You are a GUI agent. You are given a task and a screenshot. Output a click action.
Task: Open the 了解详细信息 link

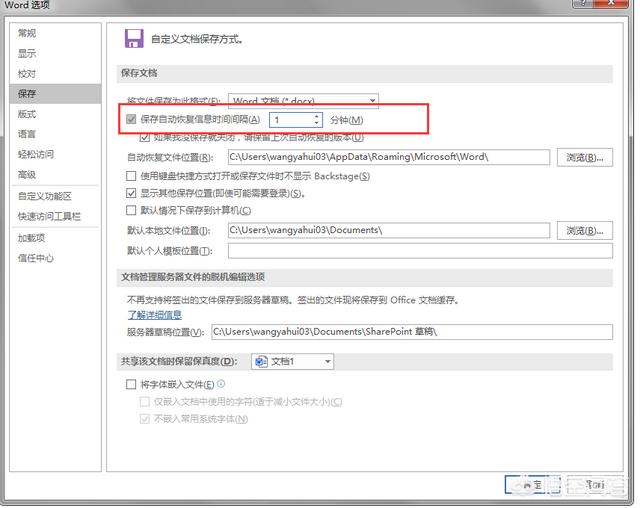click(155, 315)
